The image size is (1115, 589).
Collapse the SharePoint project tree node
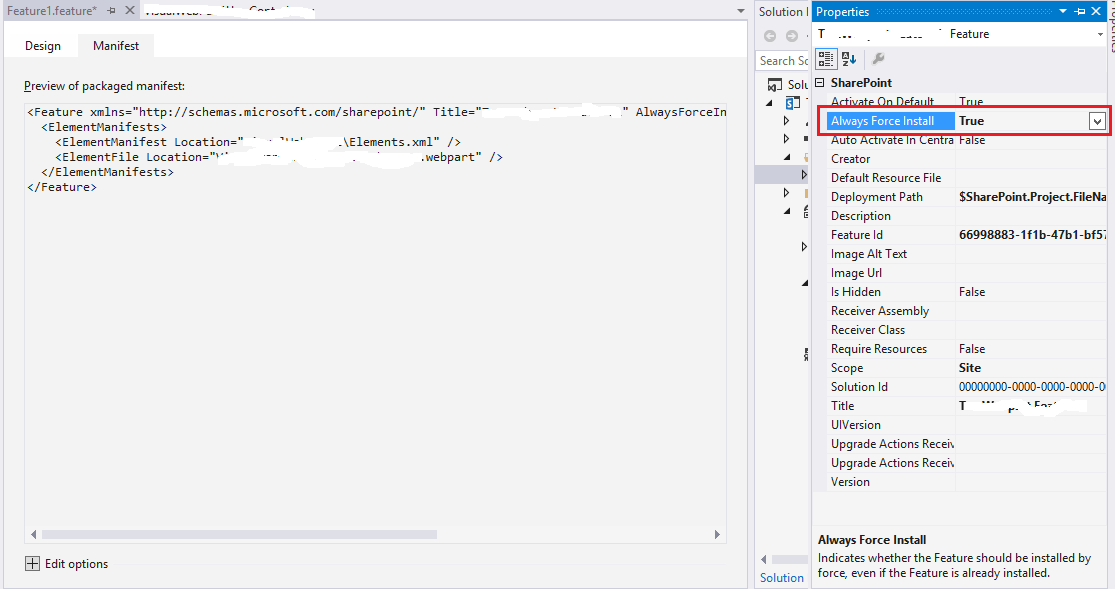pyautogui.click(x=769, y=103)
